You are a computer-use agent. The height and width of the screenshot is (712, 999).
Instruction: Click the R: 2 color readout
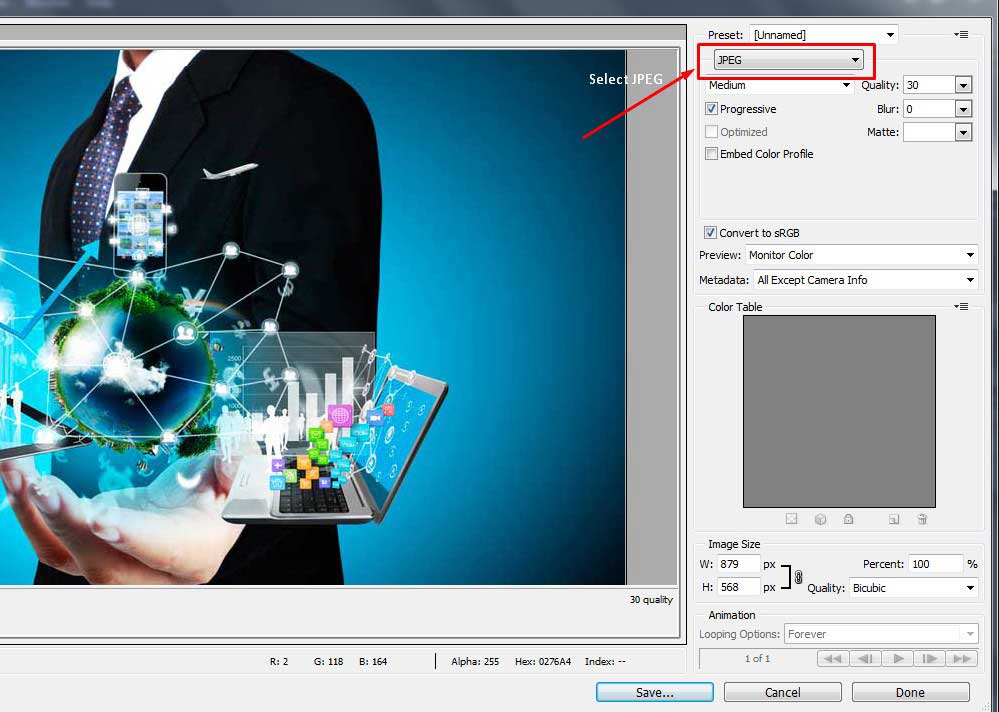(x=279, y=662)
